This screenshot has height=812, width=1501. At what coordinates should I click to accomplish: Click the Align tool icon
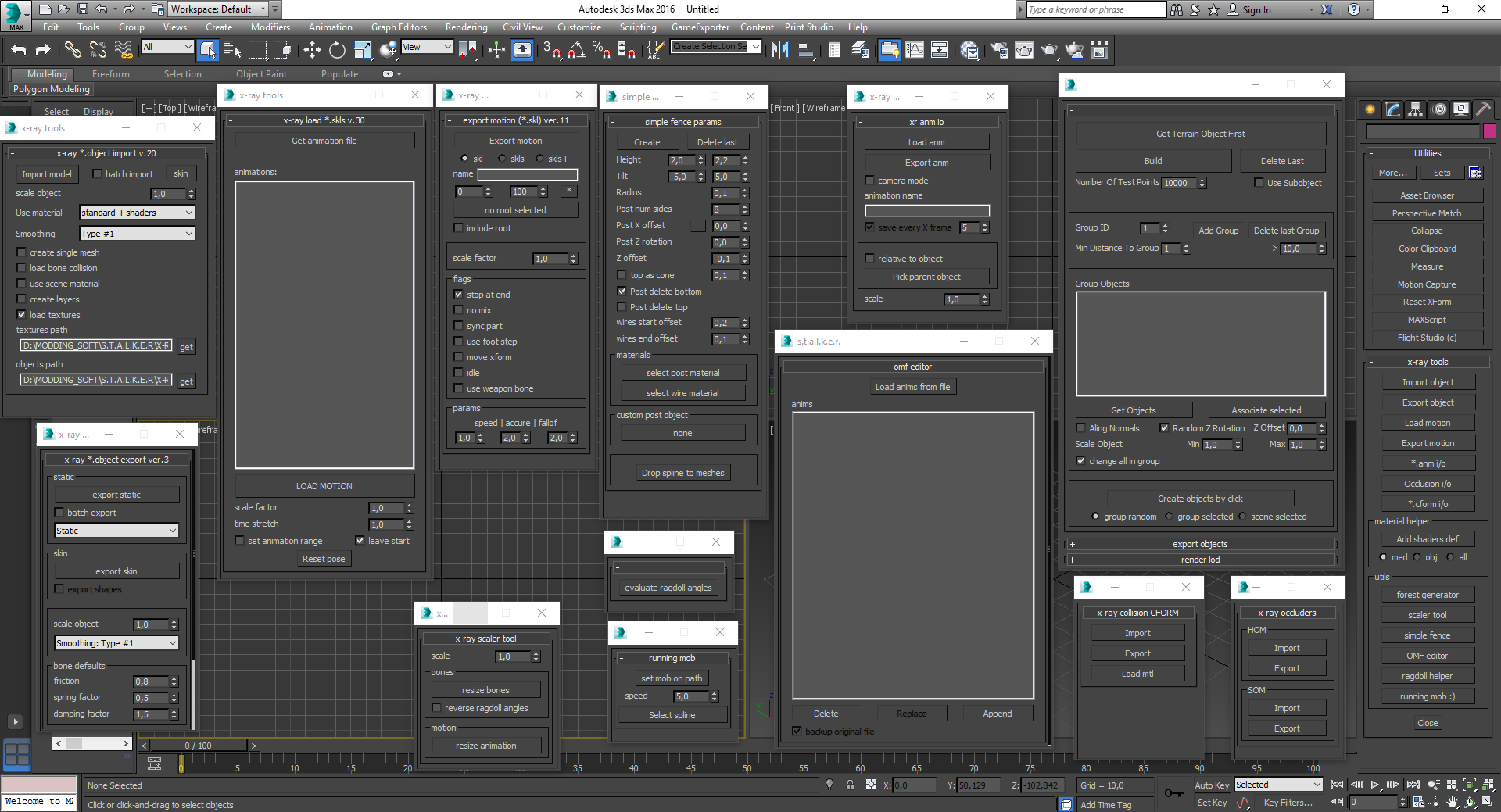(805, 50)
